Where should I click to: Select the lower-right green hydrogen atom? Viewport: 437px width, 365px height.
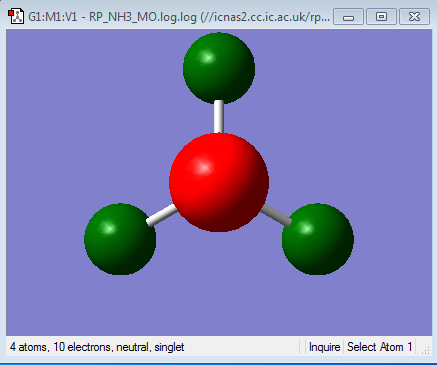point(318,239)
